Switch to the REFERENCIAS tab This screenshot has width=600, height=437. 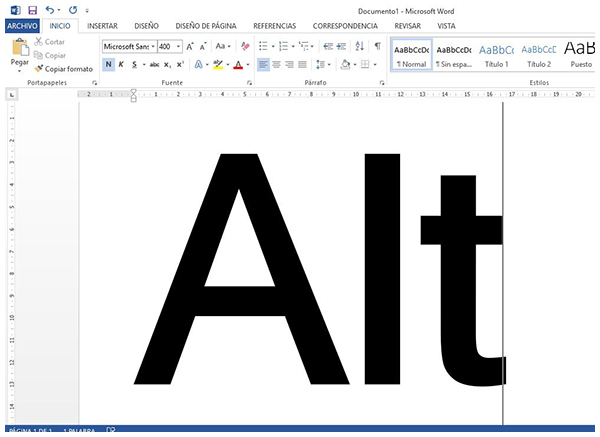click(275, 26)
